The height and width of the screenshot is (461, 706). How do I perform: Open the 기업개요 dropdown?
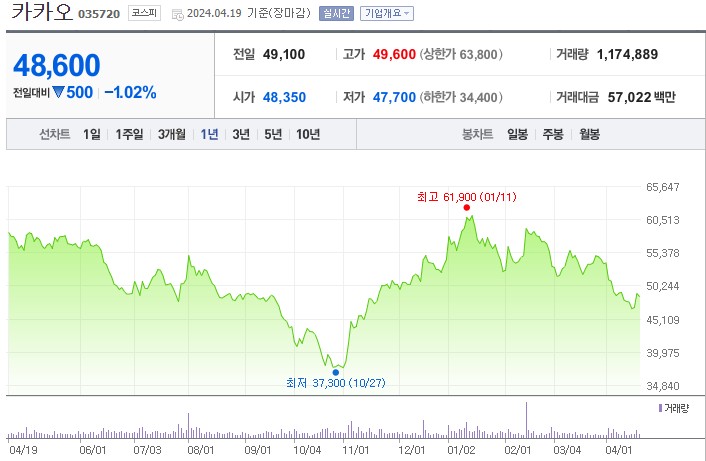pyautogui.click(x=387, y=14)
